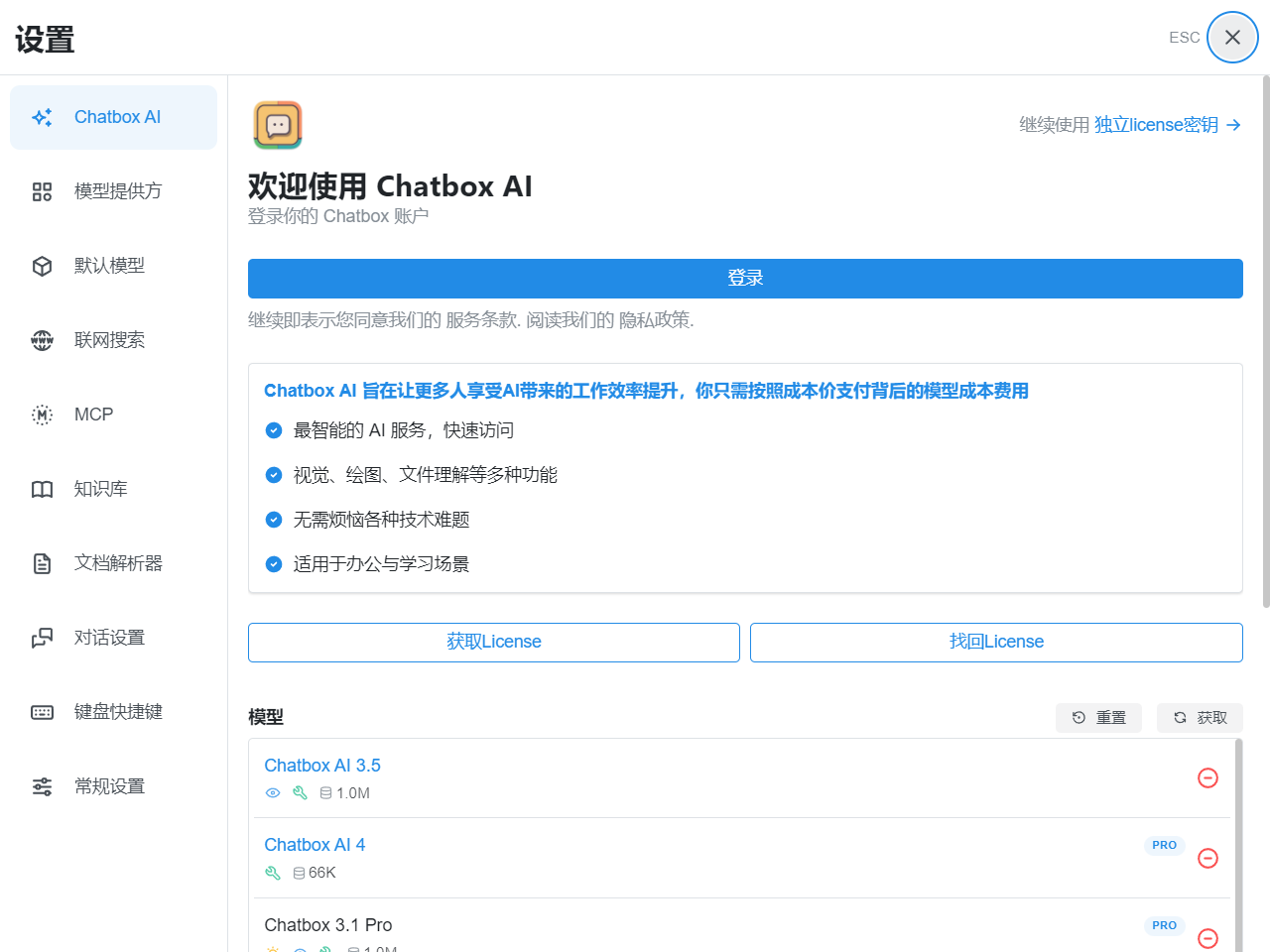
Task: Click the wrench tool icon under Chatbox AI 3.5
Action: pyautogui.click(x=300, y=793)
